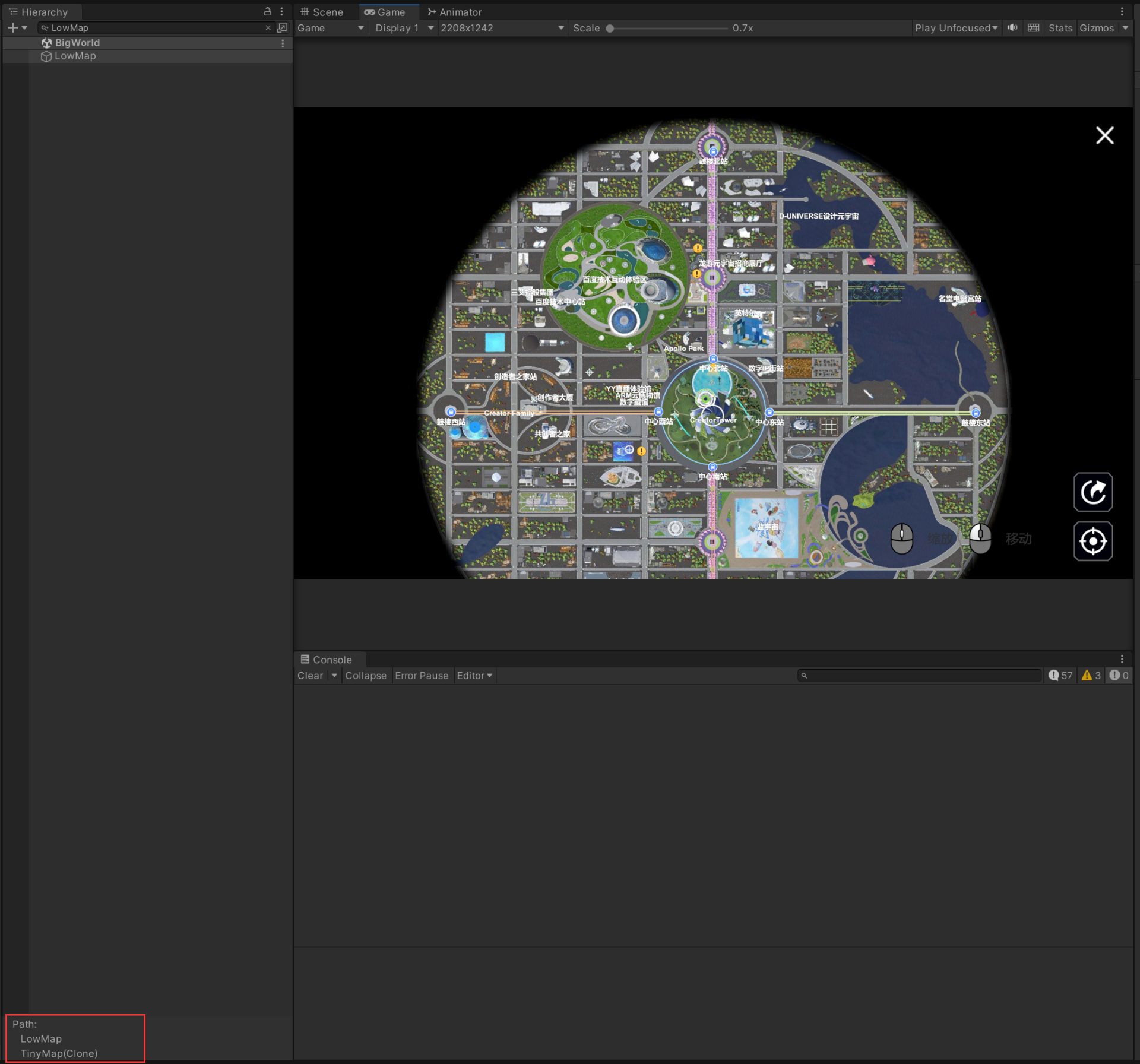
Task: Toggle the warnings count filter in Console
Action: click(x=1091, y=675)
